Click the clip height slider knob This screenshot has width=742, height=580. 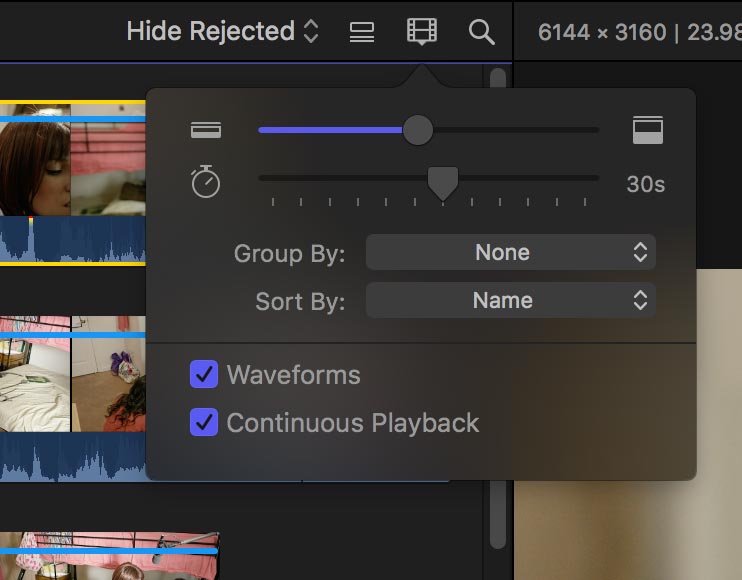418,130
